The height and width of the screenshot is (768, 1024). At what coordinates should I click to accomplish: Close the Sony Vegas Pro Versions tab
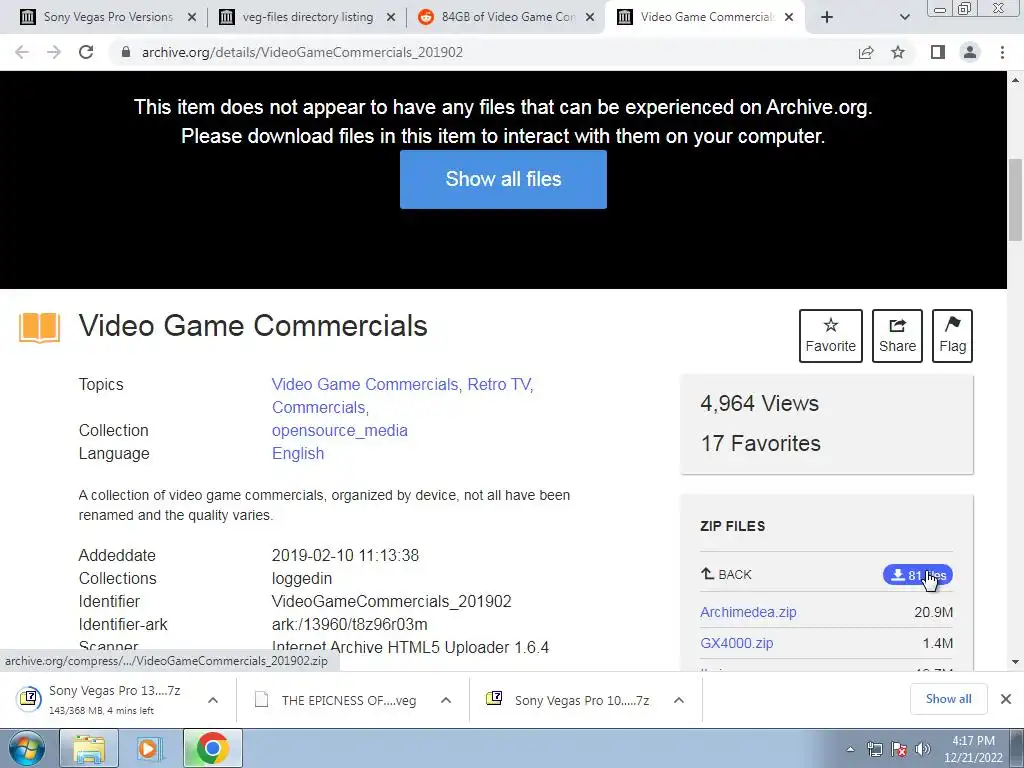coord(191,17)
